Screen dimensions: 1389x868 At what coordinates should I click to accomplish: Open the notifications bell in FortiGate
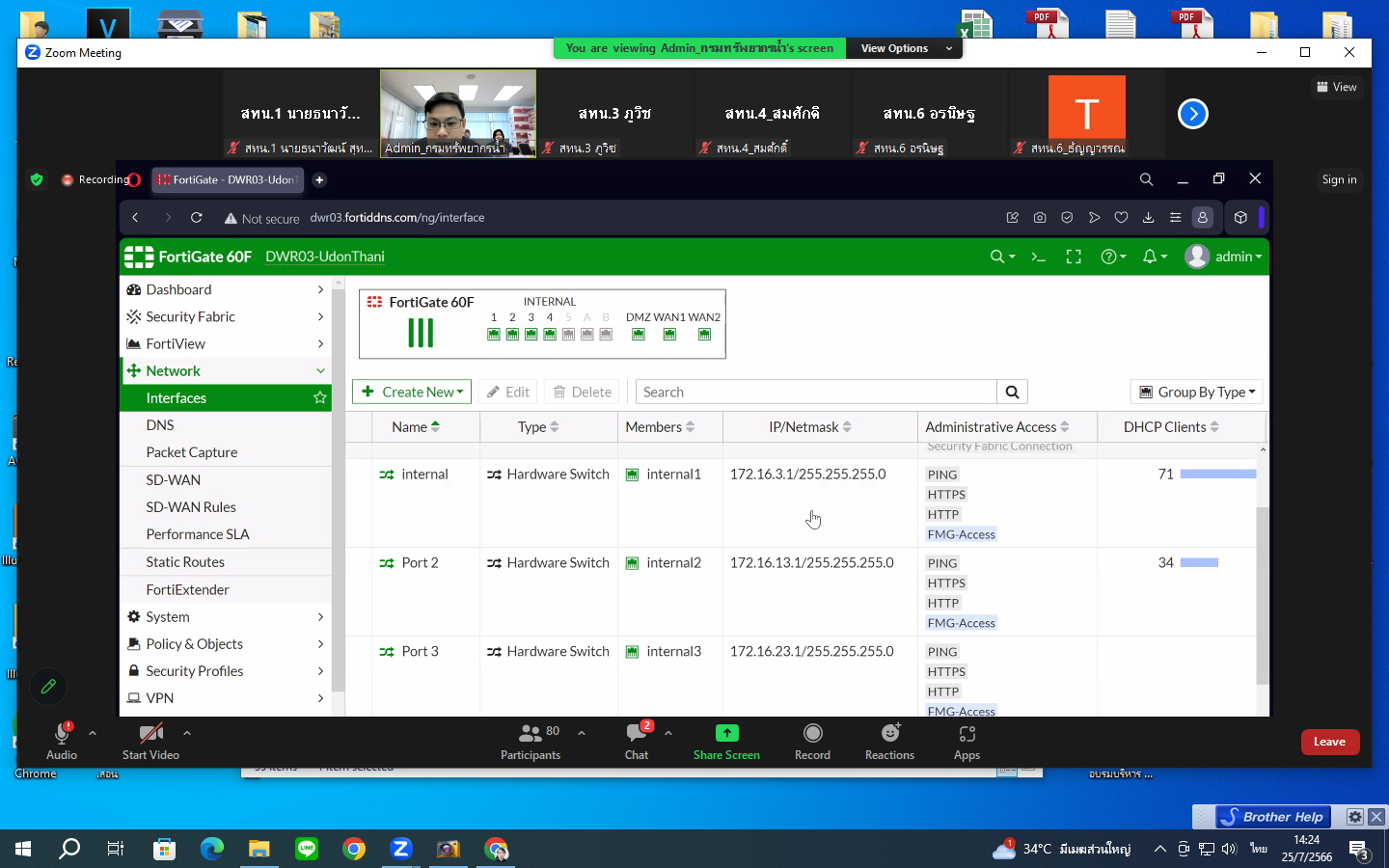click(x=1155, y=257)
